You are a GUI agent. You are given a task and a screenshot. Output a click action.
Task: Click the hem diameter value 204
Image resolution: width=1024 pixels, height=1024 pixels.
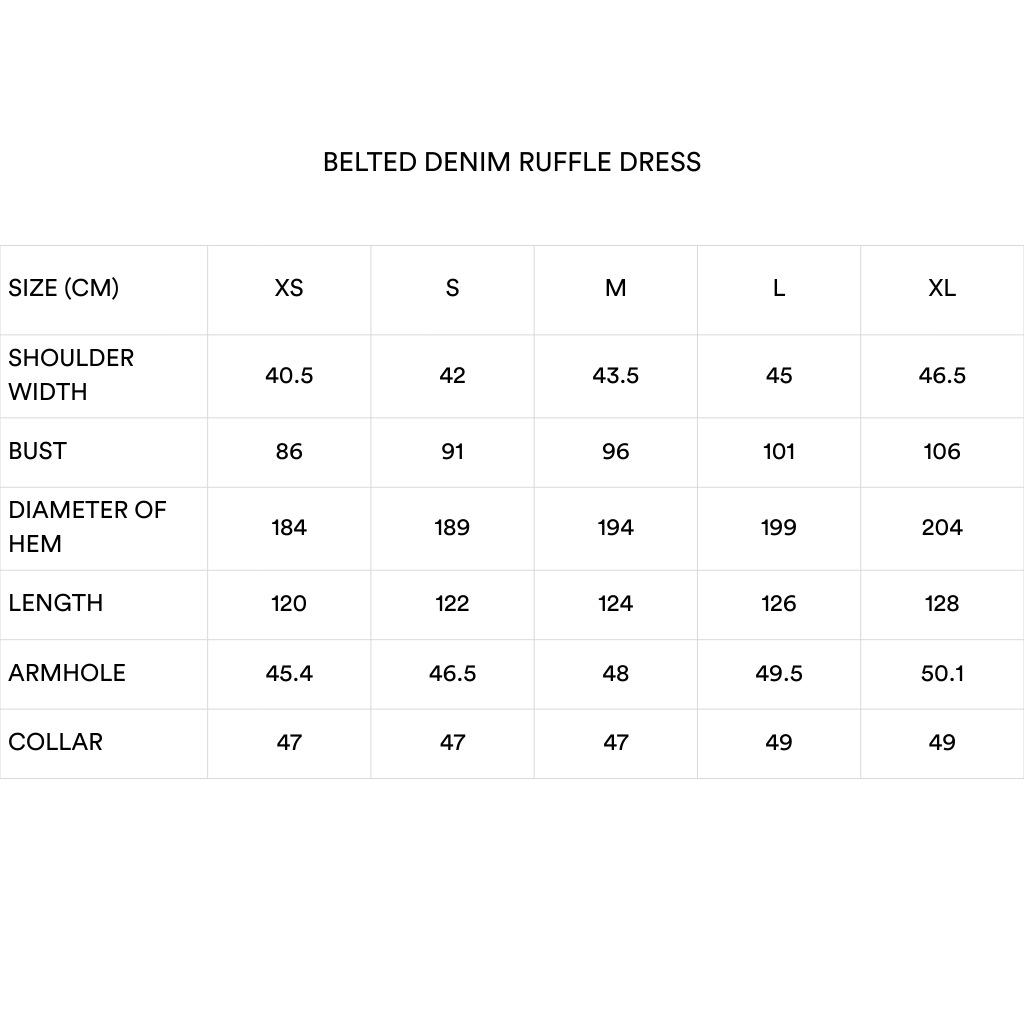point(942,528)
